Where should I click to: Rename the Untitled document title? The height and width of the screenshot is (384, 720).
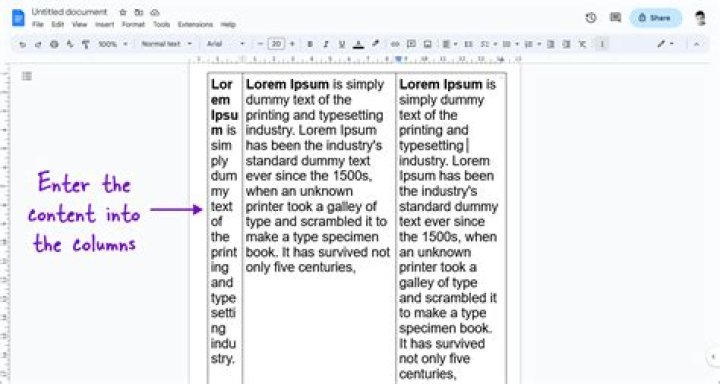coord(69,12)
